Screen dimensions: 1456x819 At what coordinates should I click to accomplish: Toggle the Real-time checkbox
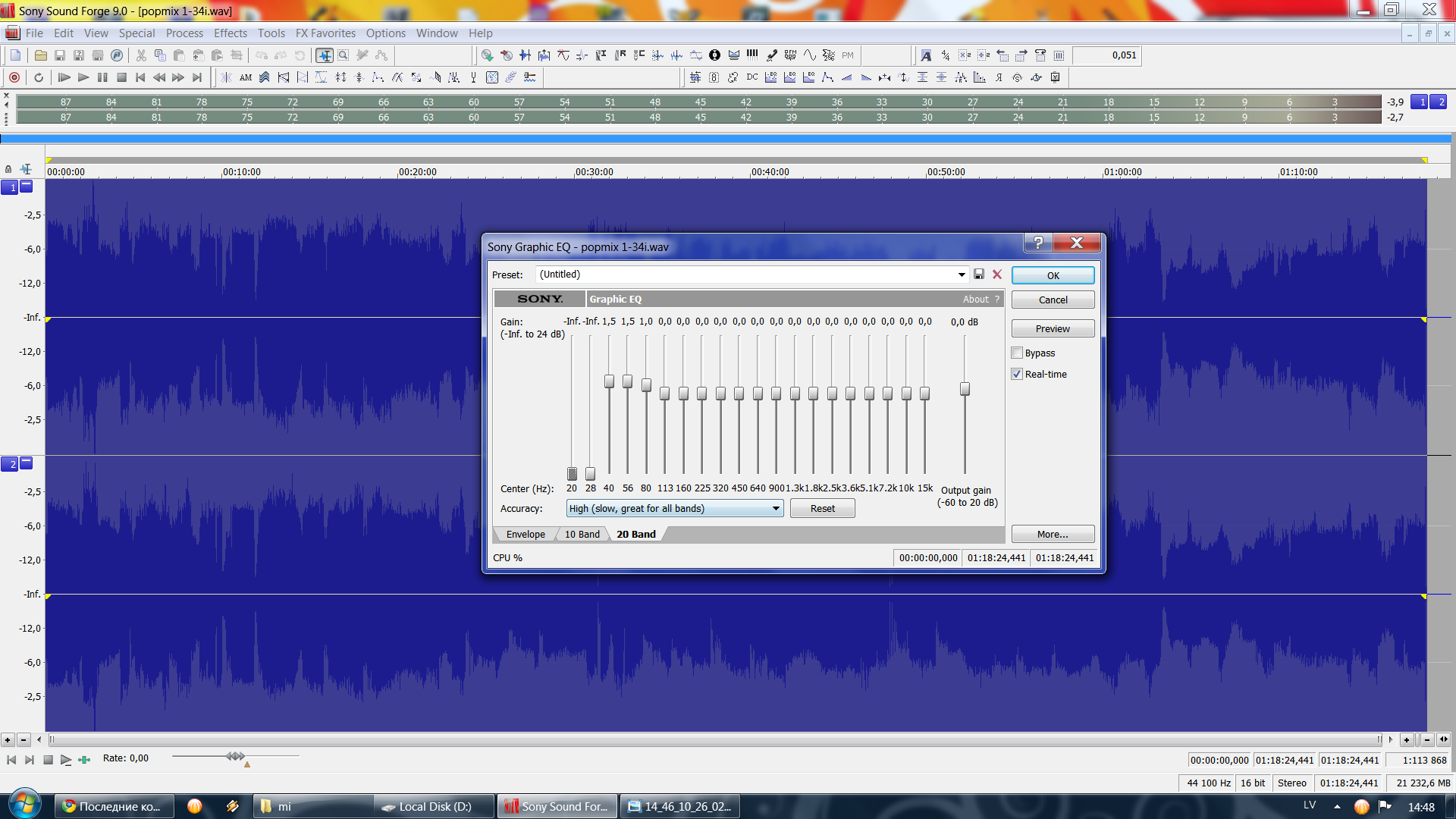[1017, 374]
